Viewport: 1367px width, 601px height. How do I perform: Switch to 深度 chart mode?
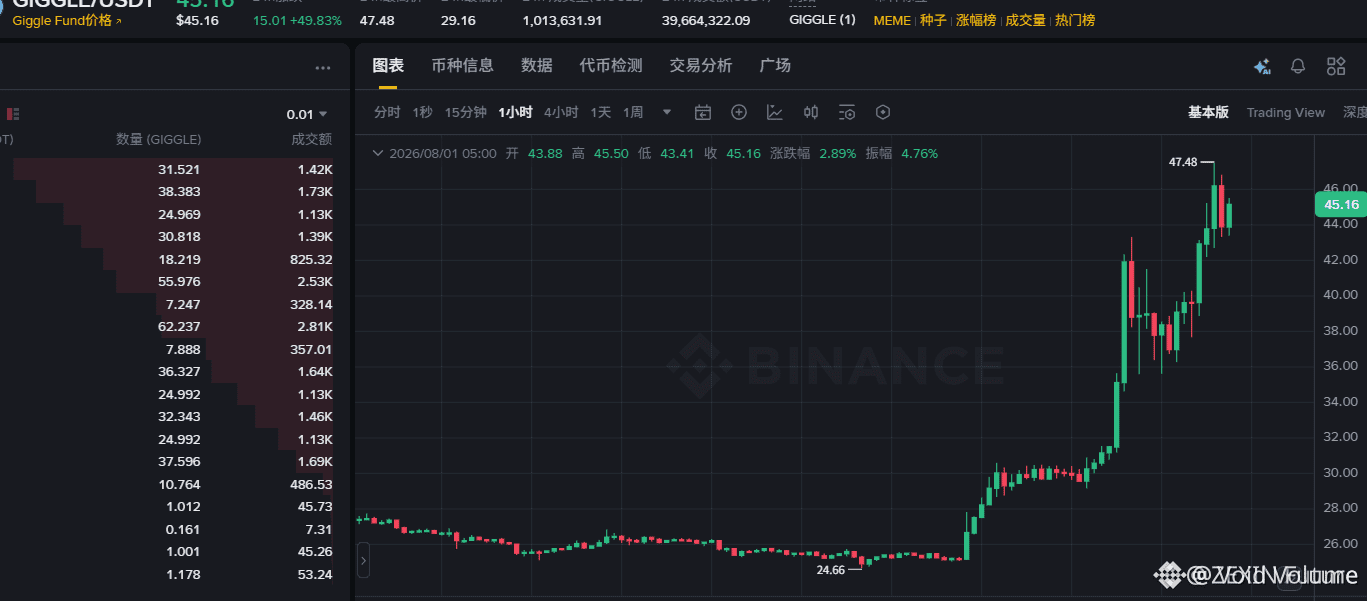(x=1354, y=112)
